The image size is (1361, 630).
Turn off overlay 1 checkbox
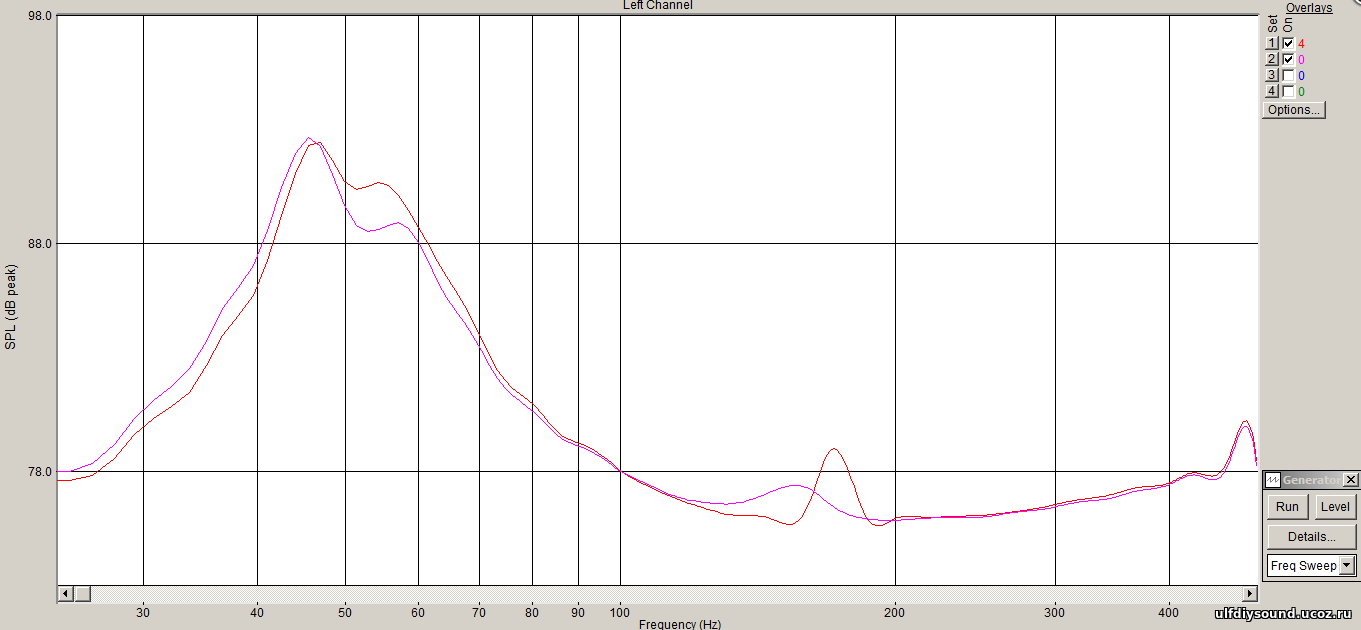[1288, 44]
